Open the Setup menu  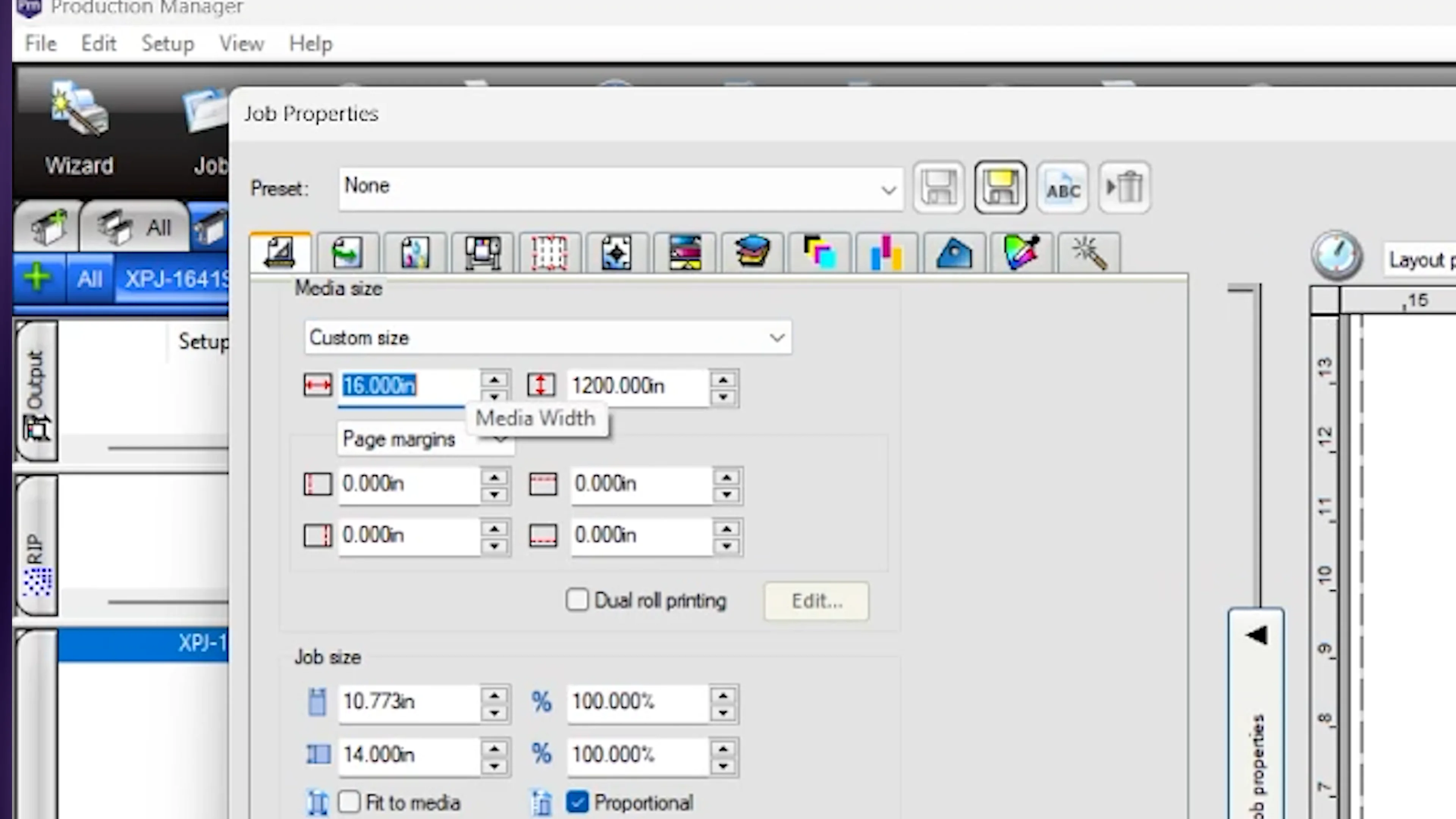coord(167,44)
